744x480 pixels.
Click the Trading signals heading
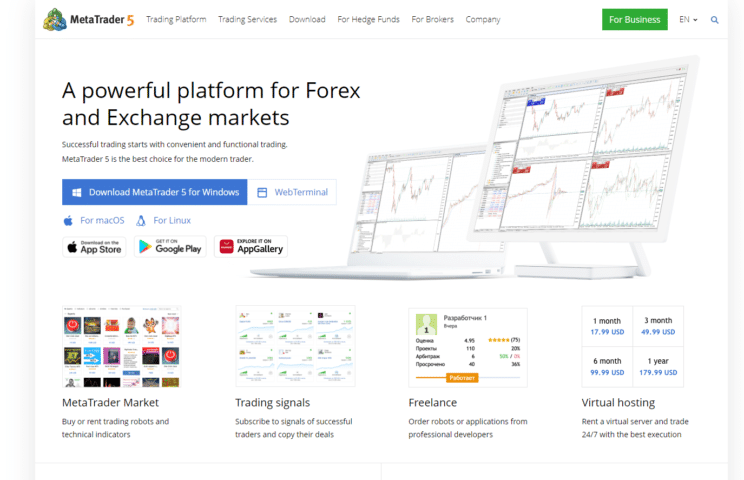pos(272,403)
